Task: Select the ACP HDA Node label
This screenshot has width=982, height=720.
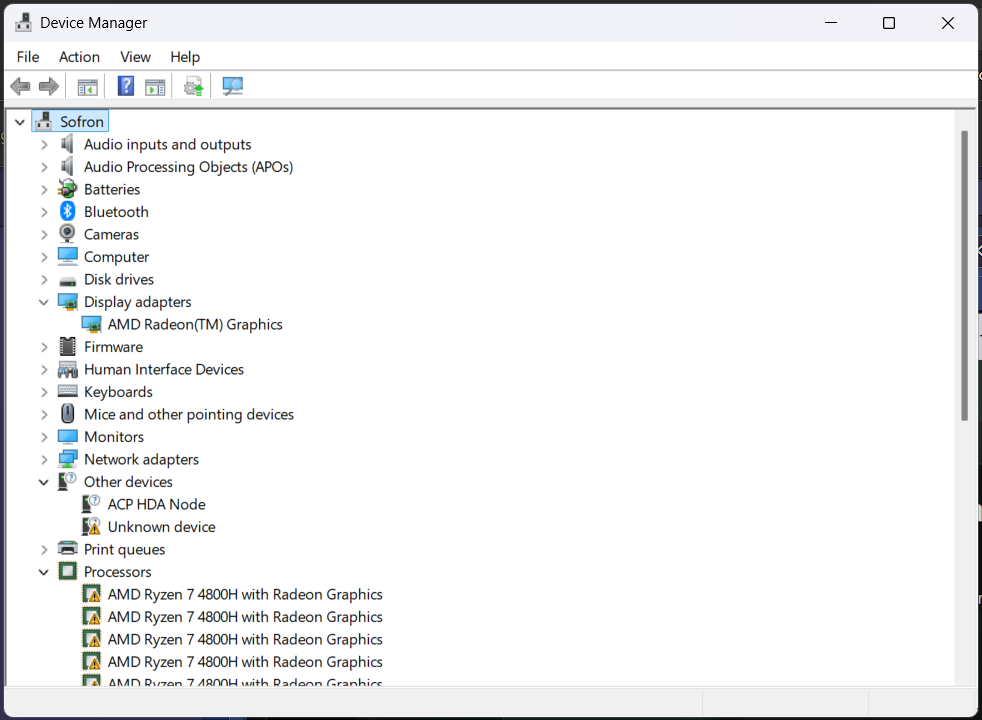Action: click(x=157, y=504)
